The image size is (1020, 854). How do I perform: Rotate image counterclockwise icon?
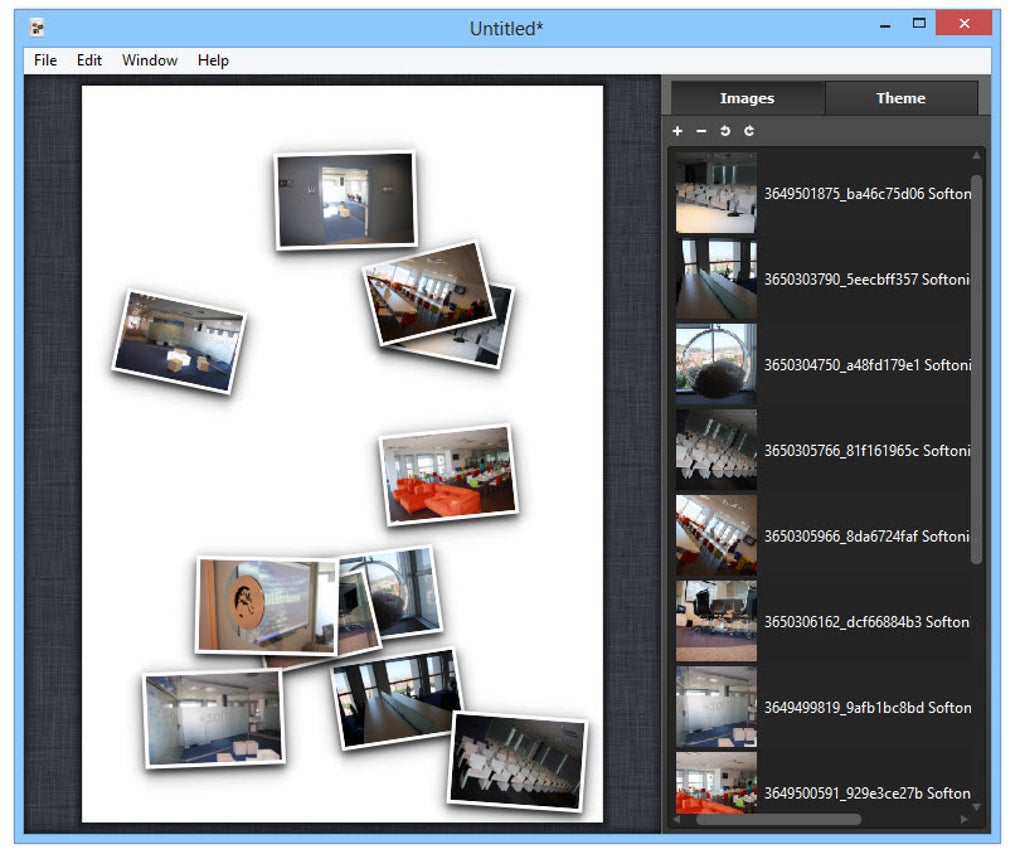coord(725,131)
